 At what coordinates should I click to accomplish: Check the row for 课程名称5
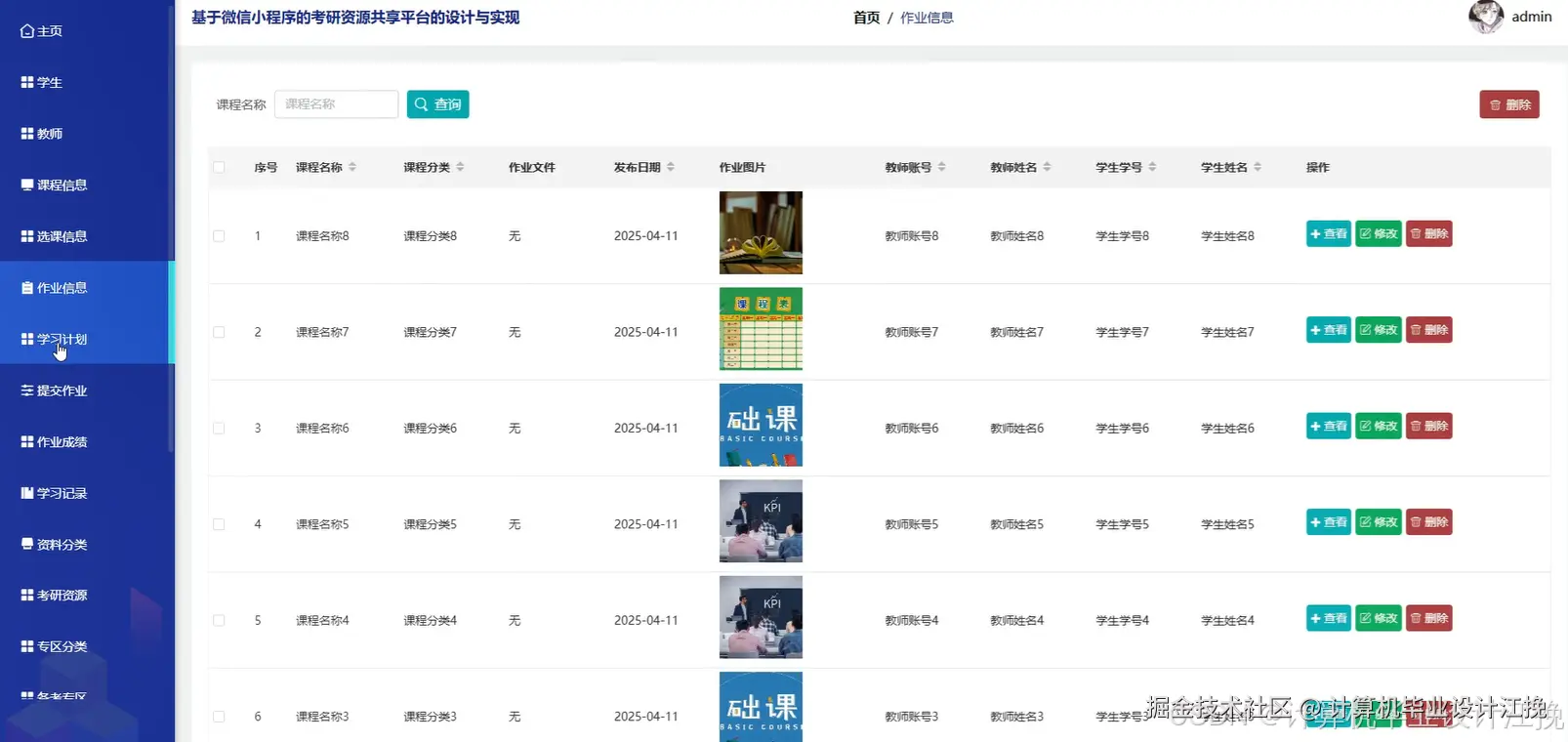[x=219, y=524]
